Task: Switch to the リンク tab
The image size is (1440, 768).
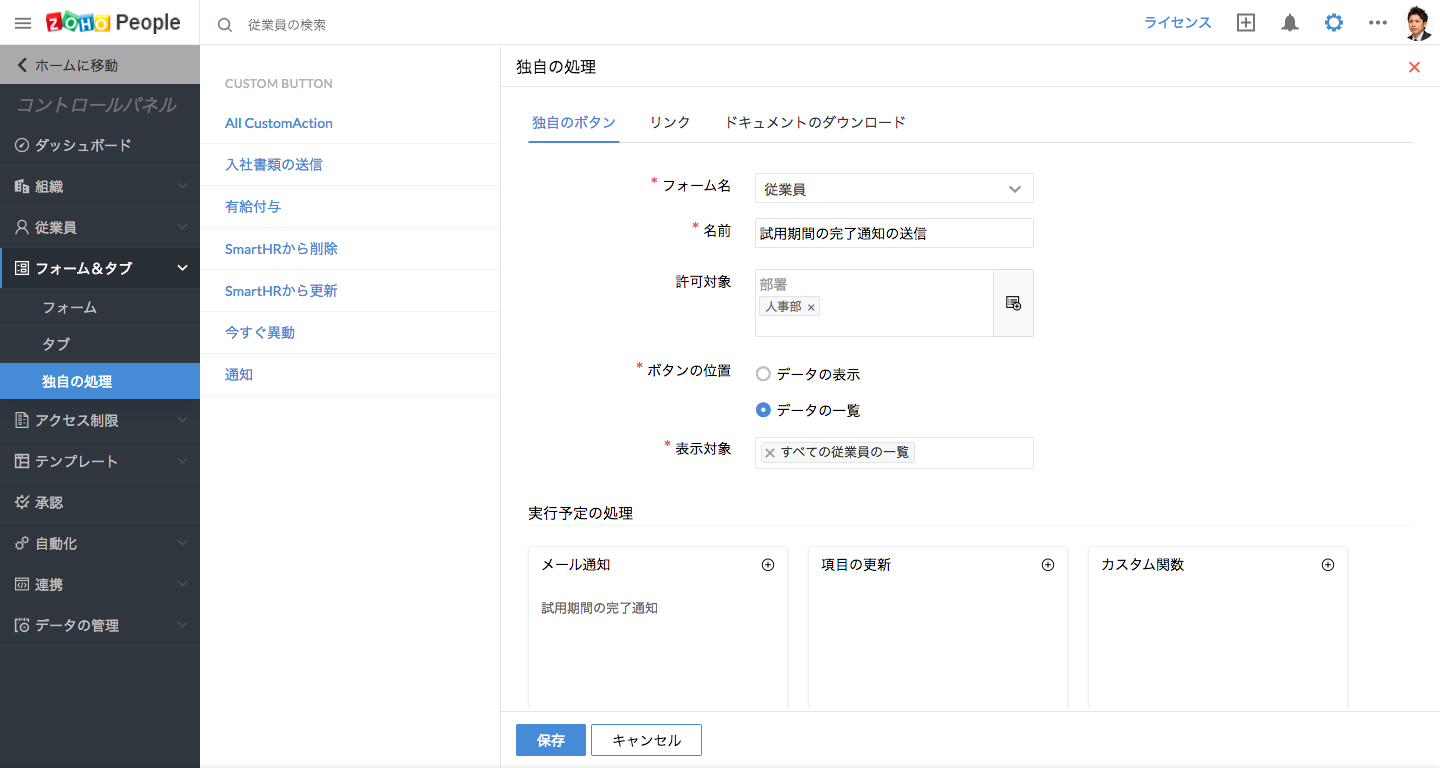Action: [670, 122]
